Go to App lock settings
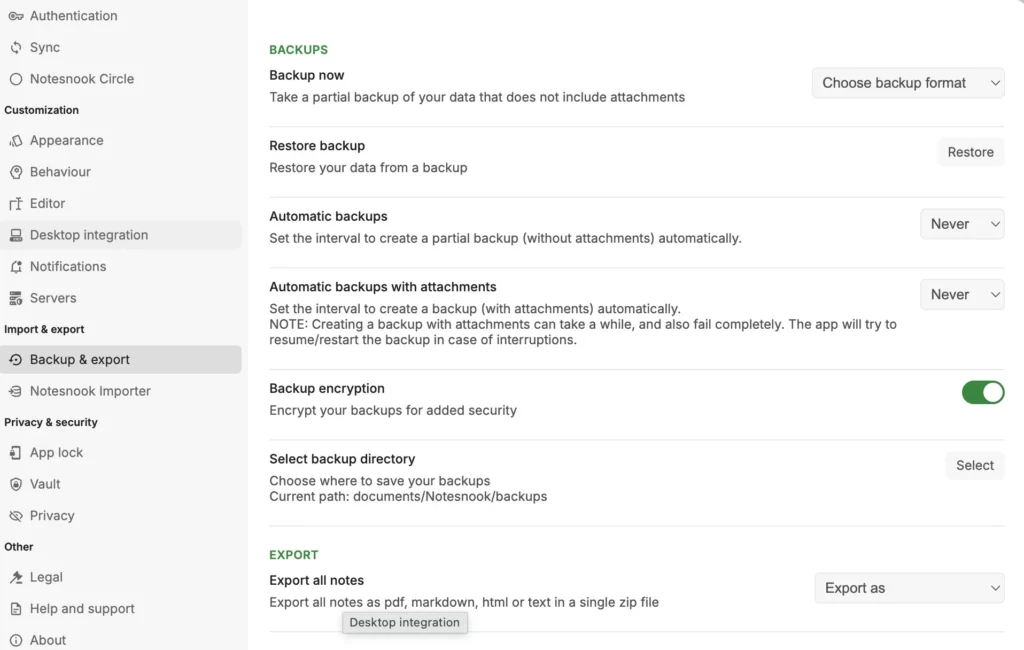The width and height of the screenshot is (1024, 650). pos(121,453)
